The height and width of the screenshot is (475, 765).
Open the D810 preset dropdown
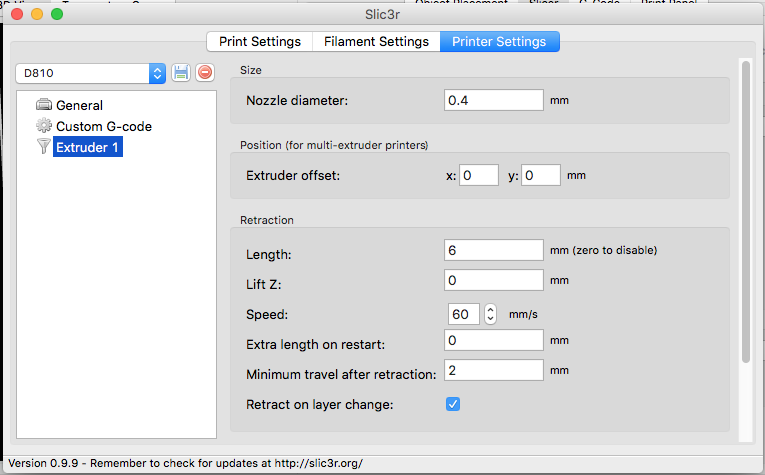point(157,73)
